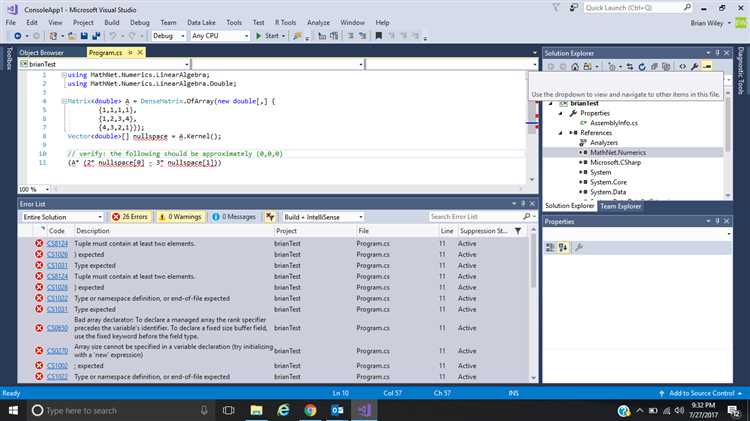The width and height of the screenshot is (750, 421).
Task: Click the Add to Source Control button
Action: 701,393
